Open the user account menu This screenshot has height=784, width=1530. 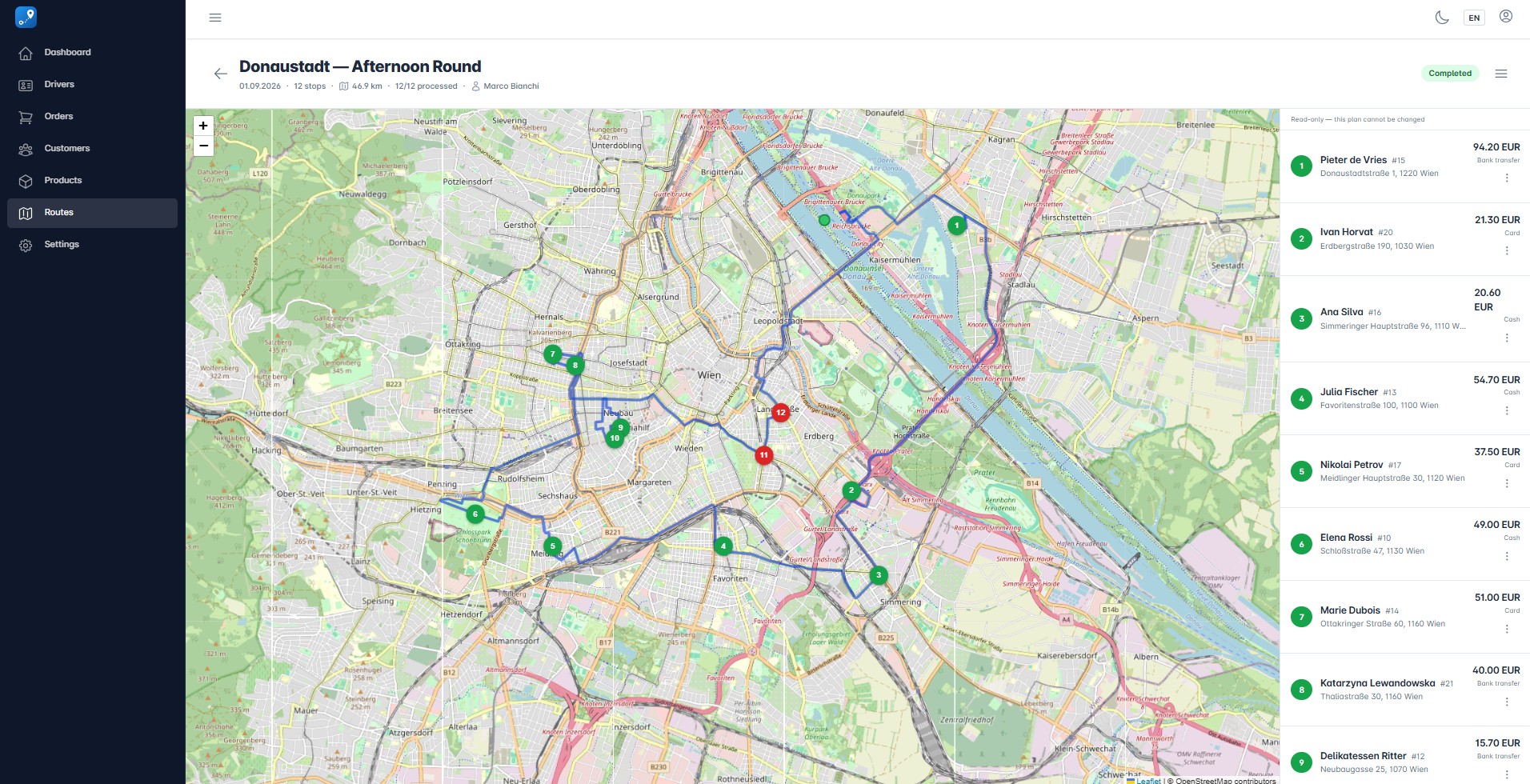pyautogui.click(x=1506, y=17)
